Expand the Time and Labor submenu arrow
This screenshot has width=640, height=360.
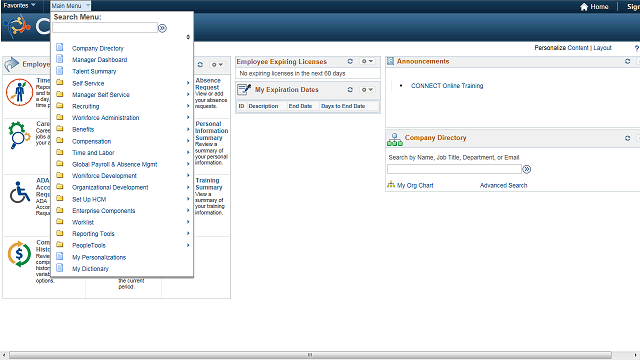[x=188, y=152]
